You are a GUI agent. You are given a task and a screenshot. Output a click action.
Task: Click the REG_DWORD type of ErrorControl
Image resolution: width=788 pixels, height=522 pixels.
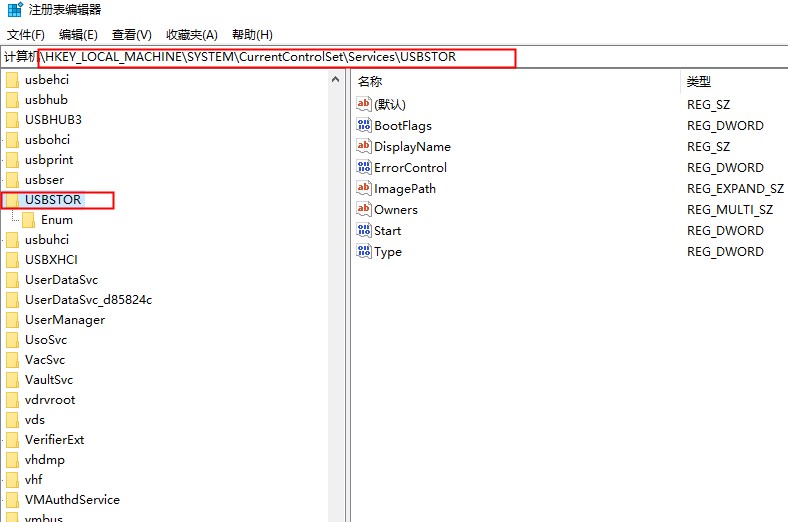pos(725,168)
